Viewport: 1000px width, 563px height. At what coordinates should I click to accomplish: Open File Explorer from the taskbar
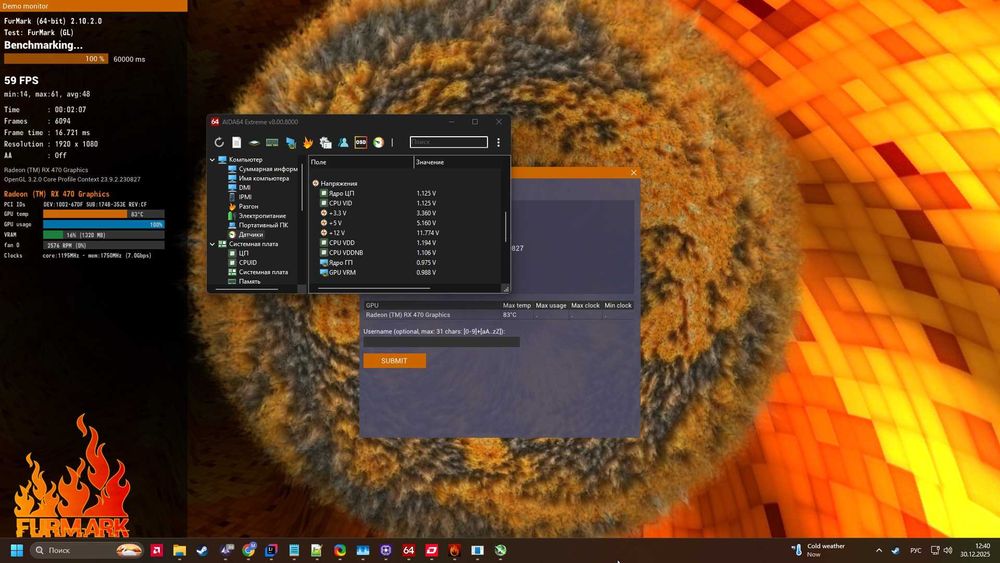[x=180, y=550]
